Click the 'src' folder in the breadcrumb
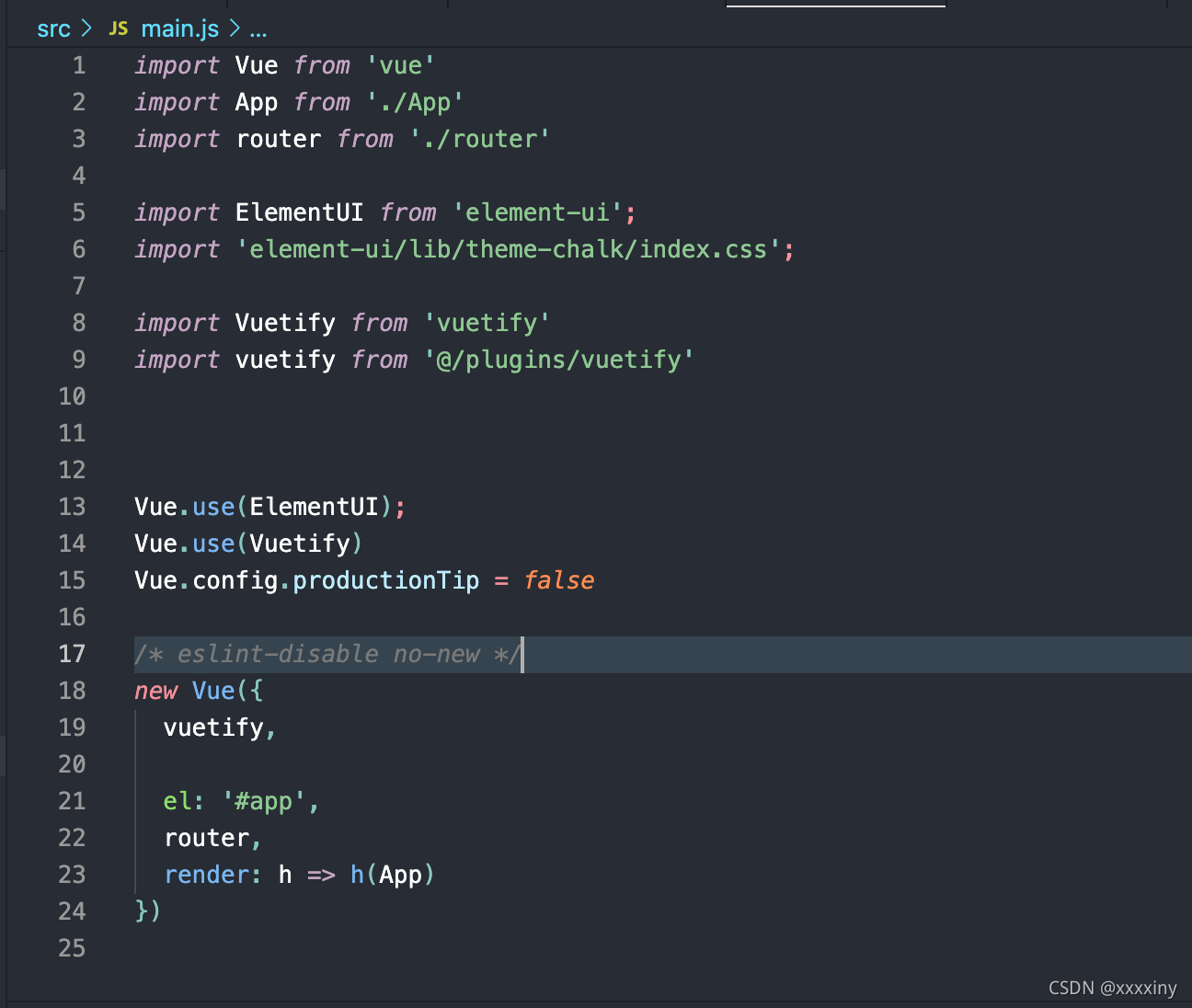The height and width of the screenshot is (1008, 1192). [53, 29]
